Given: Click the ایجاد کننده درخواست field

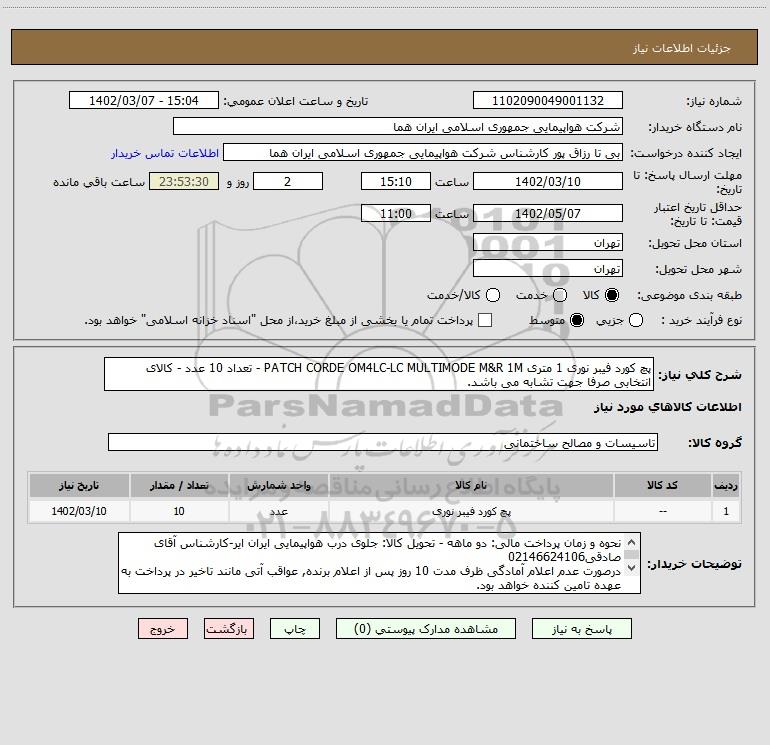Looking at the screenshot, I should (x=423, y=153).
